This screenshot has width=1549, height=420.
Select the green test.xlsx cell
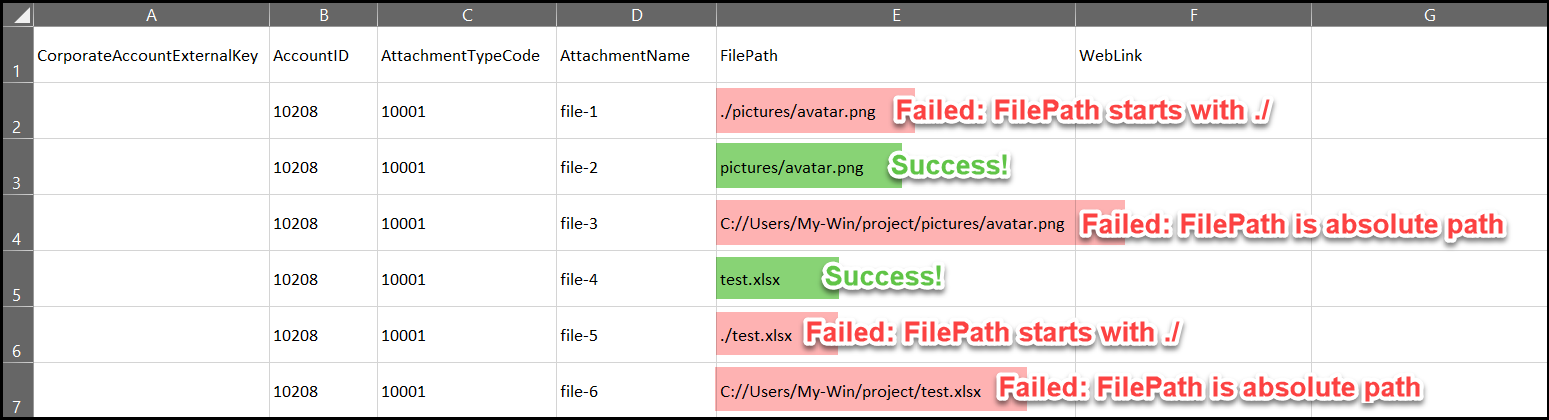coord(896,279)
